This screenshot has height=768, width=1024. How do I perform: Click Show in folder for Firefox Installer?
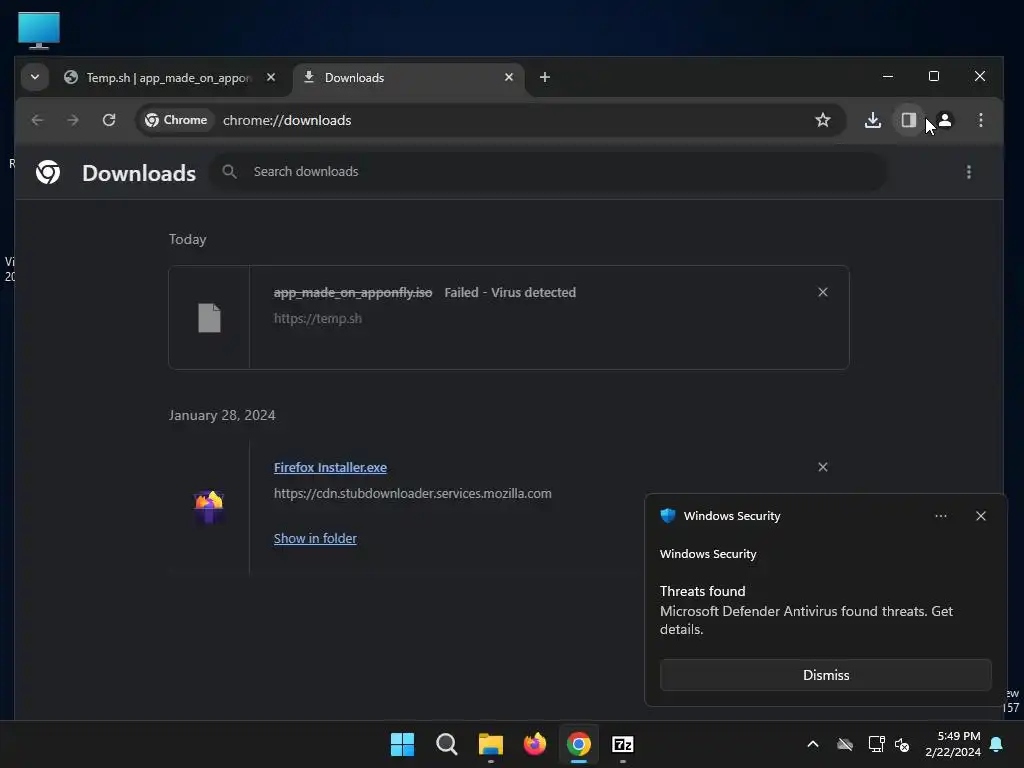pyautogui.click(x=315, y=539)
